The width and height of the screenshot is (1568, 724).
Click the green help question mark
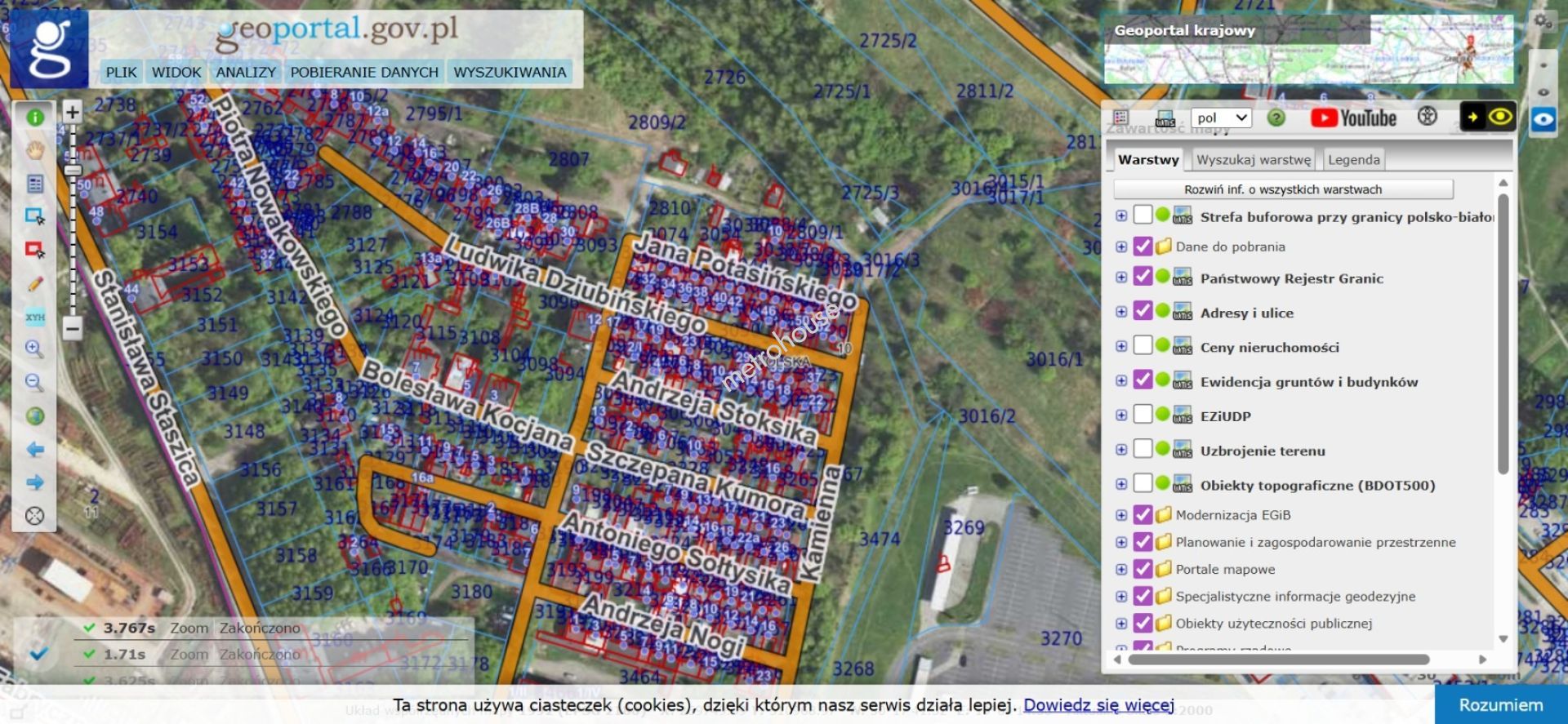[x=1276, y=118]
